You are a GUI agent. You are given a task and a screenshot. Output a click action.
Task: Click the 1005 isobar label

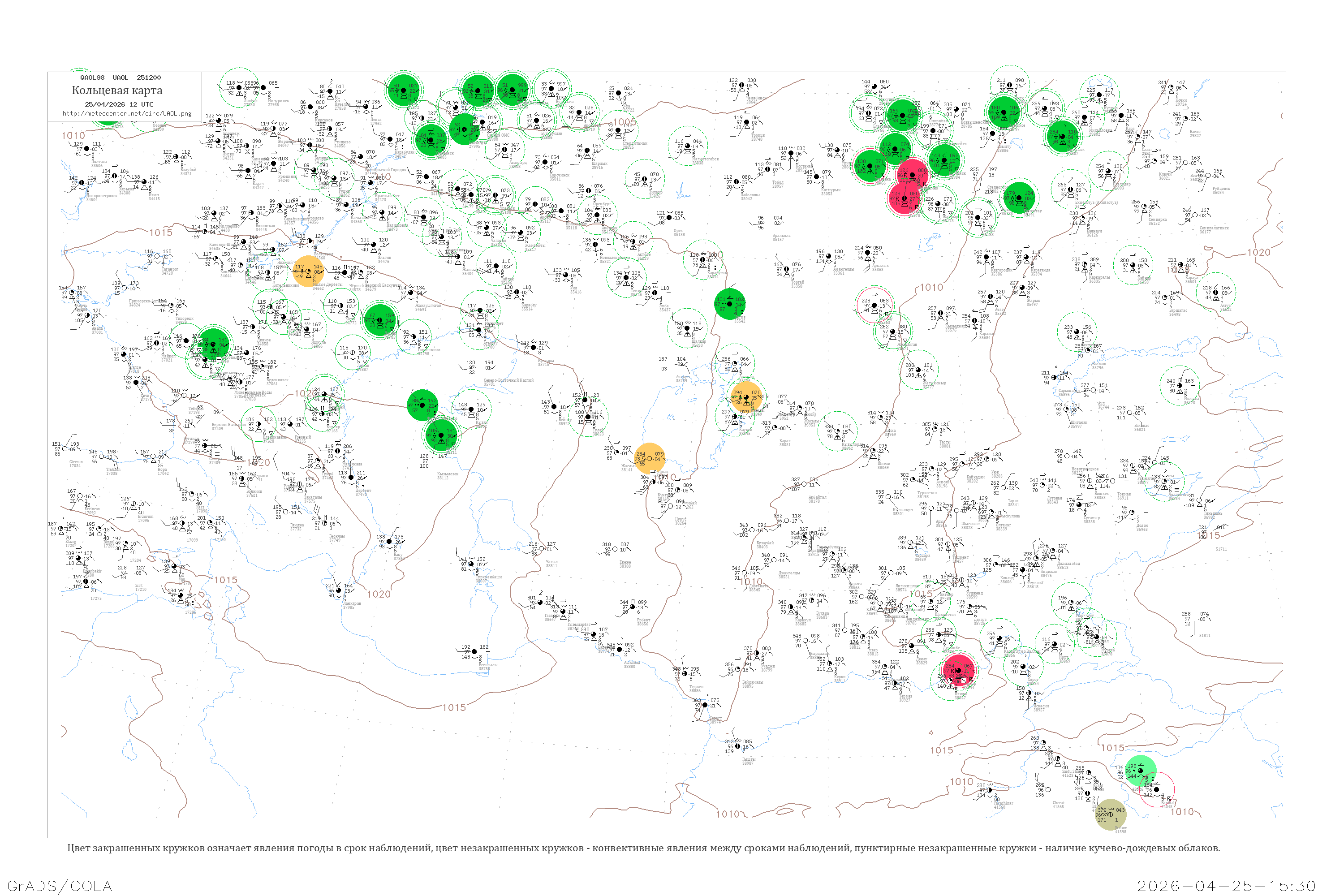(625, 122)
